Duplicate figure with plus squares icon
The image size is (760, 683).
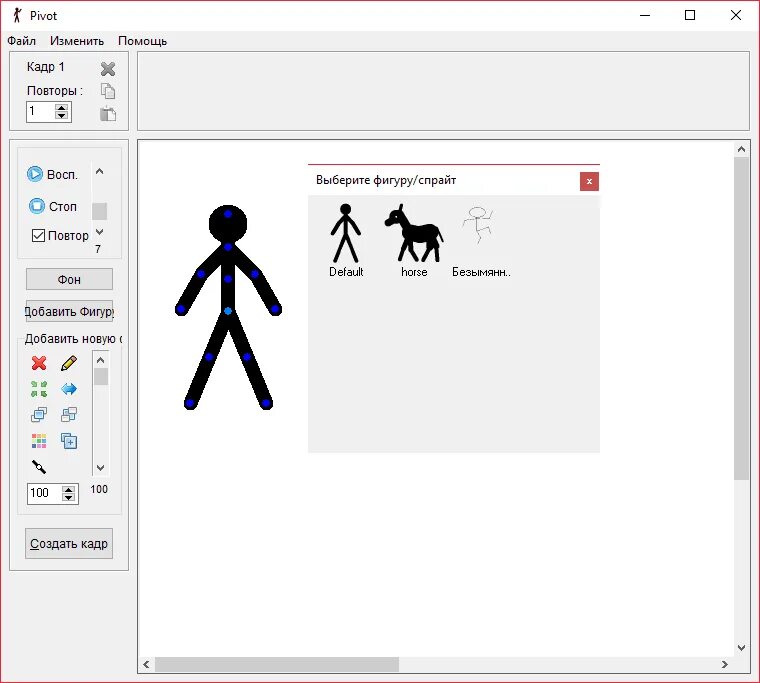(69, 441)
